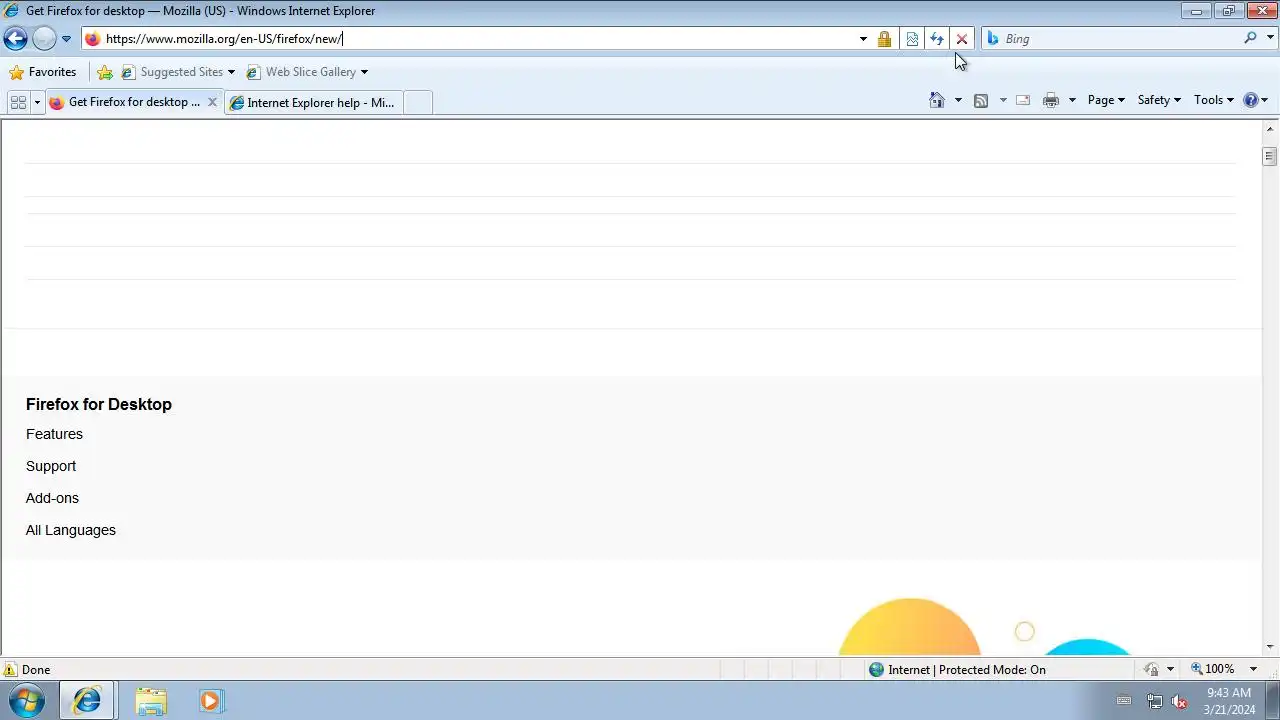This screenshot has height=720, width=1280.
Task: Click the status bar warning icon near Done
Action: pos(10,670)
